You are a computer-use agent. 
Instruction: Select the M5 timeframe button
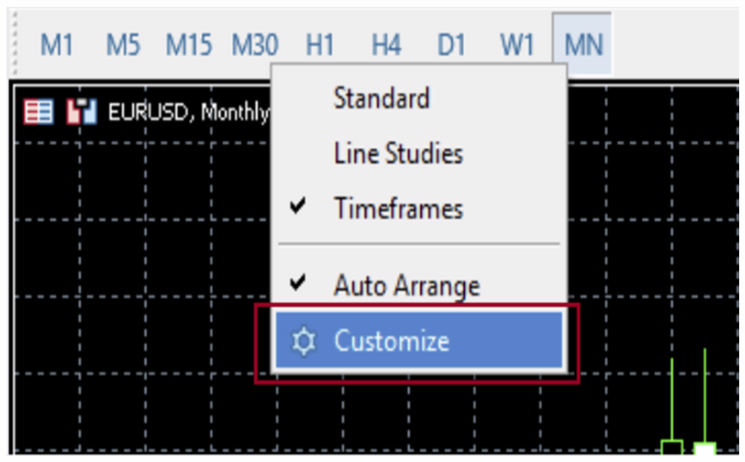click(x=122, y=45)
